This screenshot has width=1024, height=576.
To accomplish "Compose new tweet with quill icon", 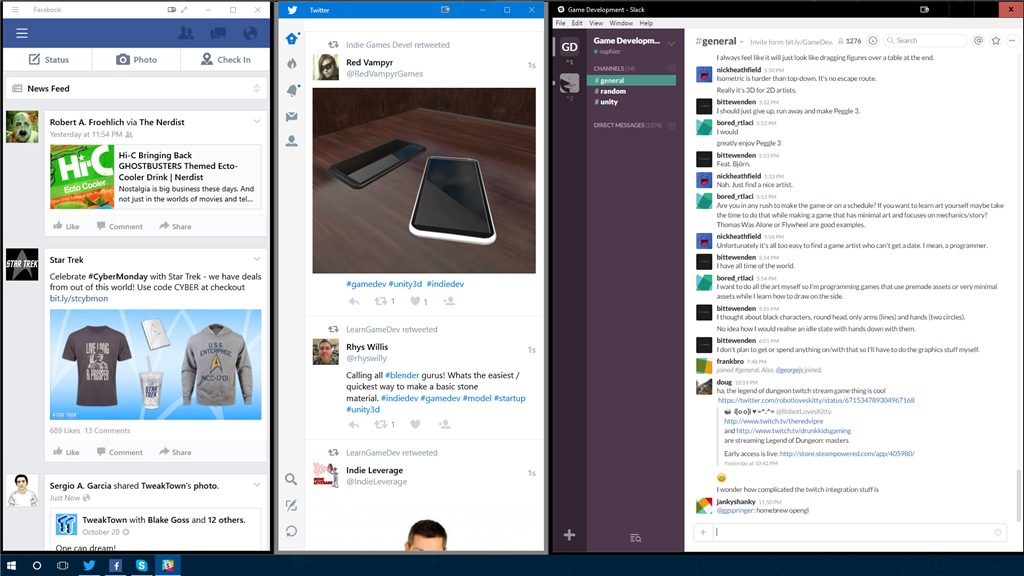I will coord(292,505).
